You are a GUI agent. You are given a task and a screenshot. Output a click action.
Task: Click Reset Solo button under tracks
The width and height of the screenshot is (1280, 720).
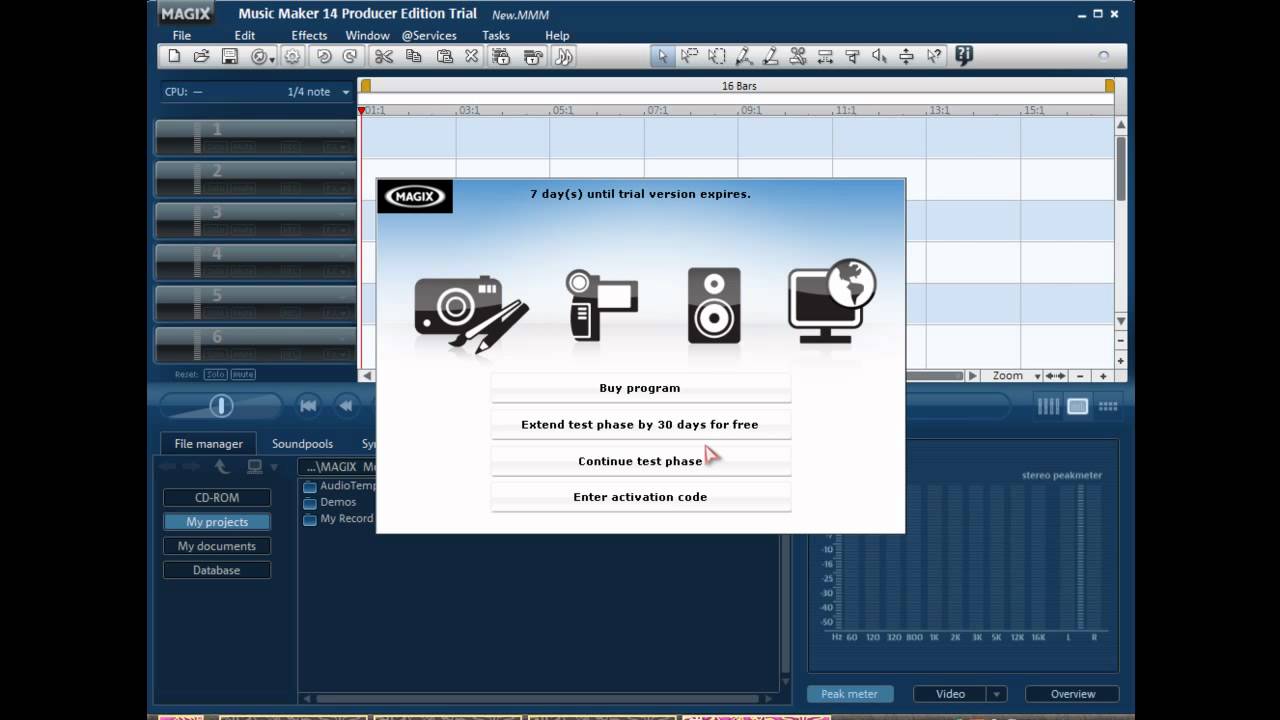coord(215,374)
